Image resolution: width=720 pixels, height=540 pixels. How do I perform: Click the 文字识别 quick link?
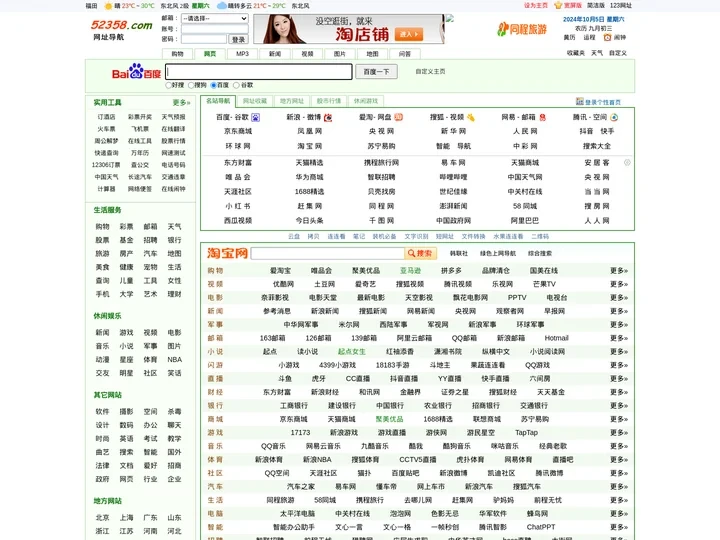[x=416, y=236]
